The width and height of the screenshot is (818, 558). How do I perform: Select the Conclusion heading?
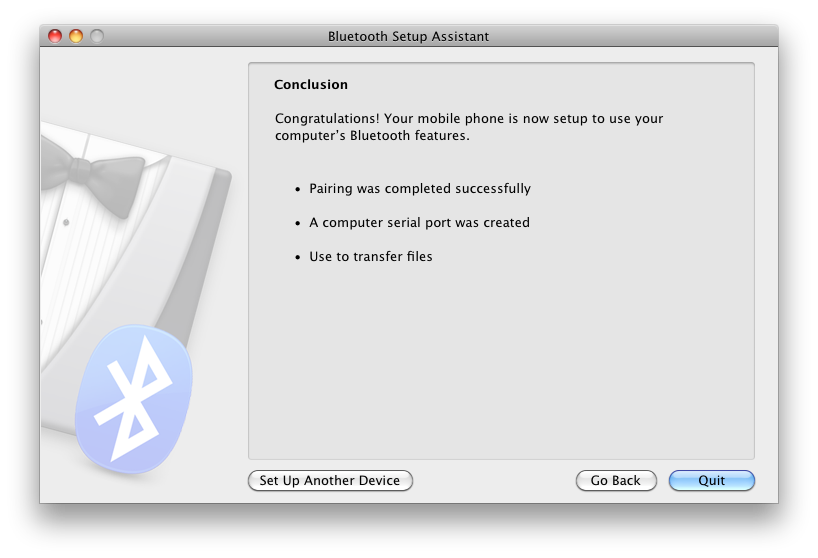click(311, 85)
